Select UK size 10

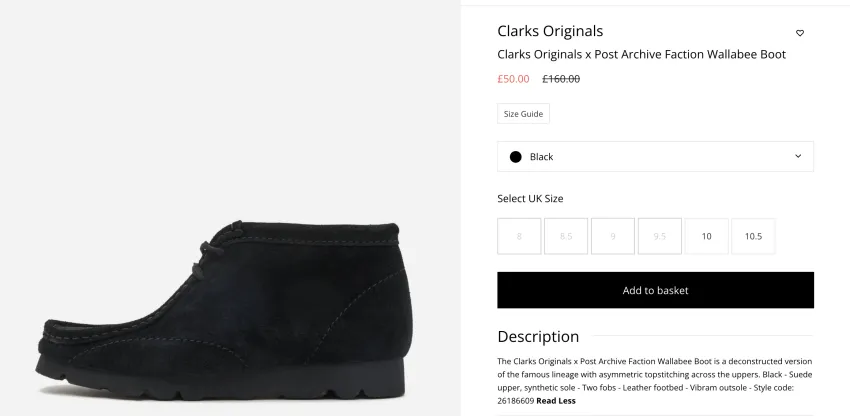coord(706,236)
